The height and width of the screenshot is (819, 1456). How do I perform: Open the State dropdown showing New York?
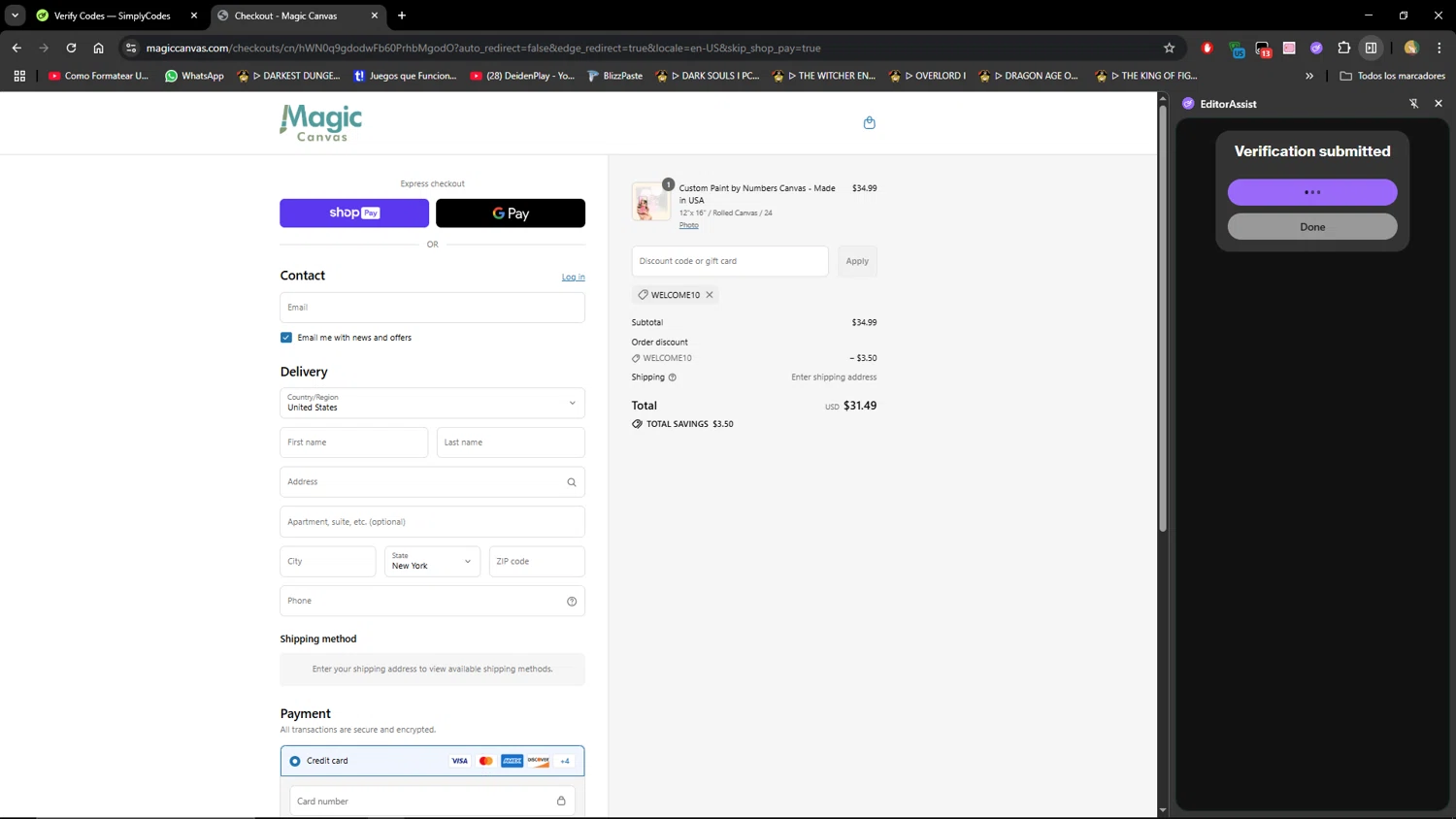432,562
